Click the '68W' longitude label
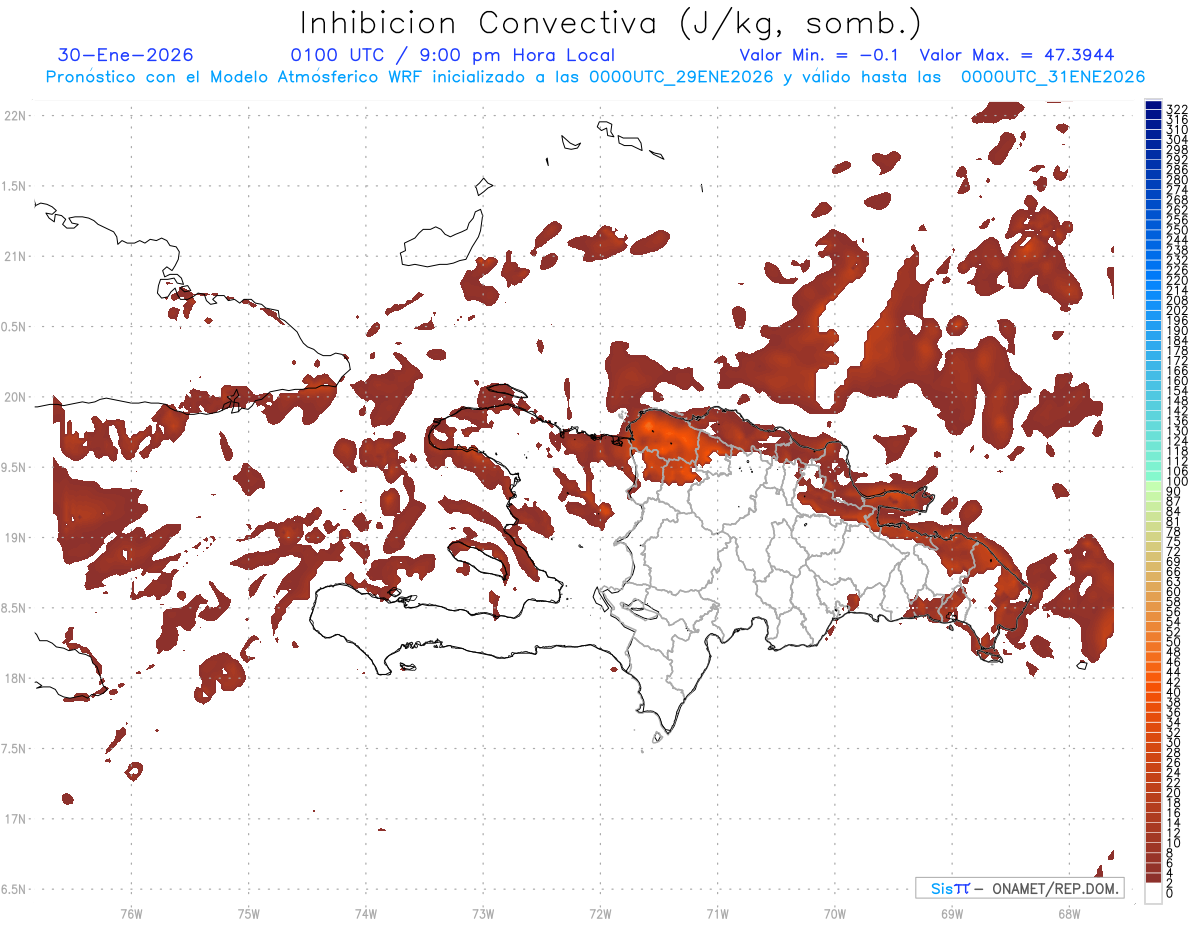Screen dimensions: 1200x927 pos(1069,913)
